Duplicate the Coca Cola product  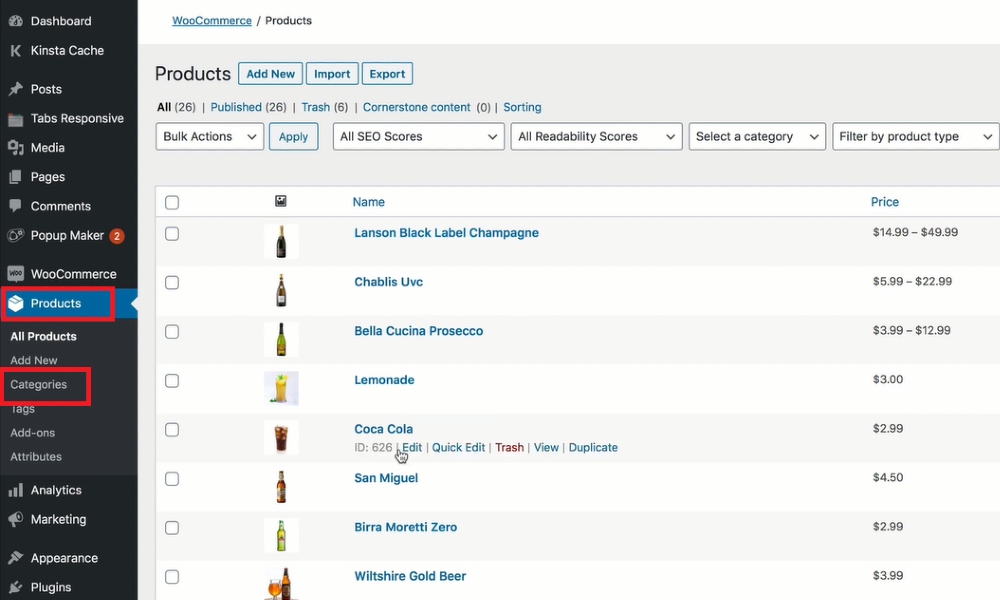(x=593, y=448)
